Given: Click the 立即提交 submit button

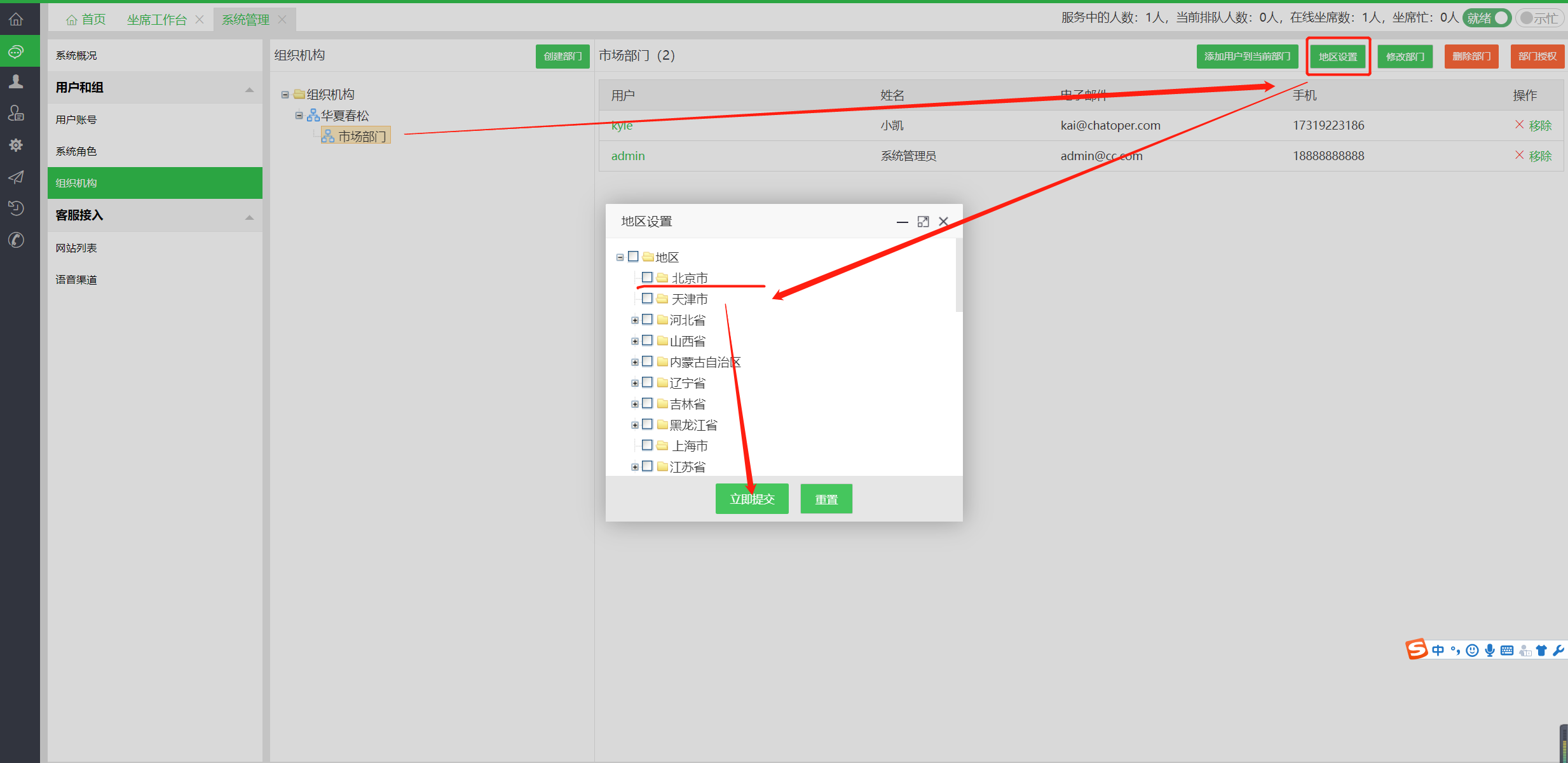Looking at the screenshot, I should coord(752,499).
